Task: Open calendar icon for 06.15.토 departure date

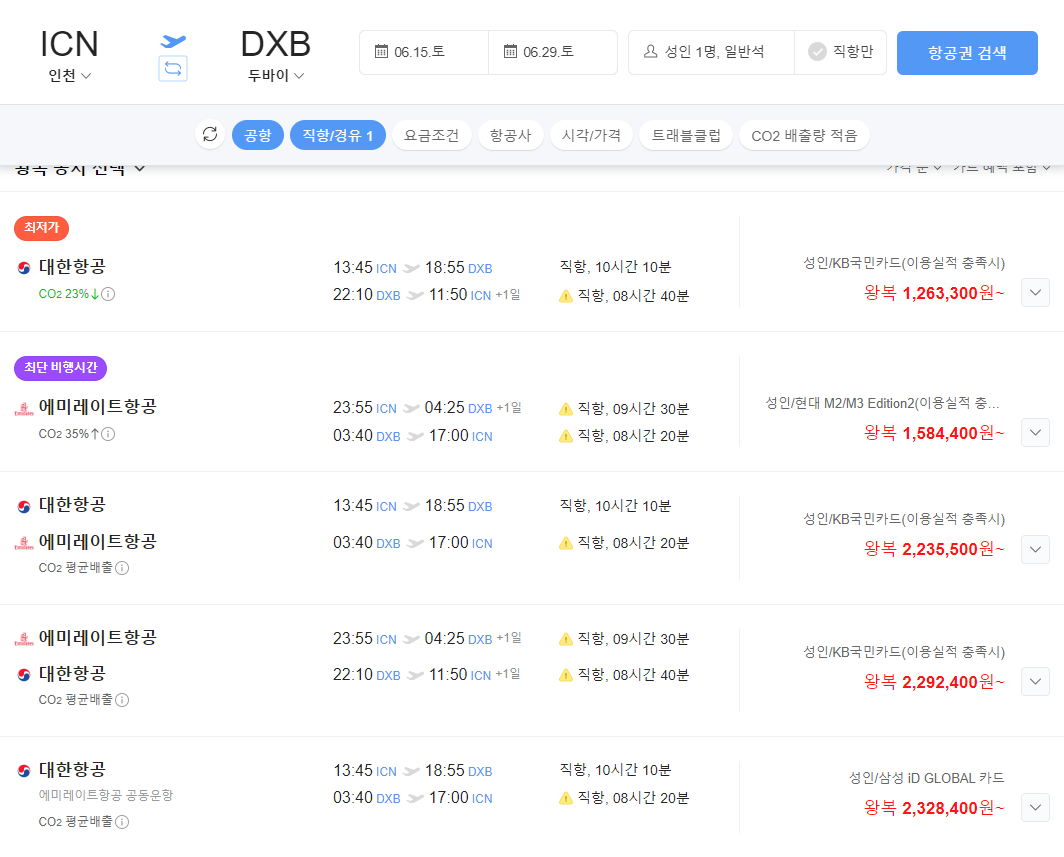Action: click(381, 52)
